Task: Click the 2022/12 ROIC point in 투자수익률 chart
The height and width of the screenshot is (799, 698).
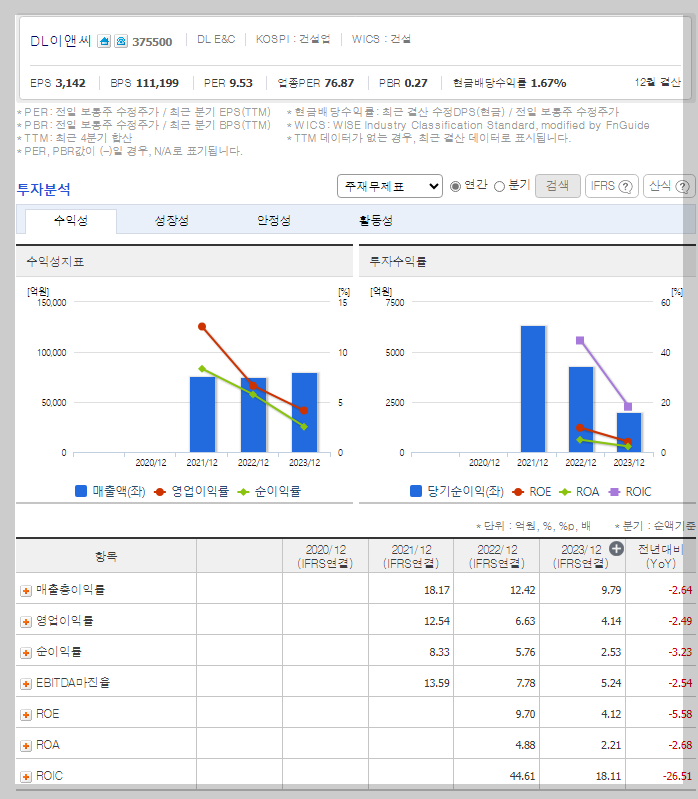Action: coord(580,340)
